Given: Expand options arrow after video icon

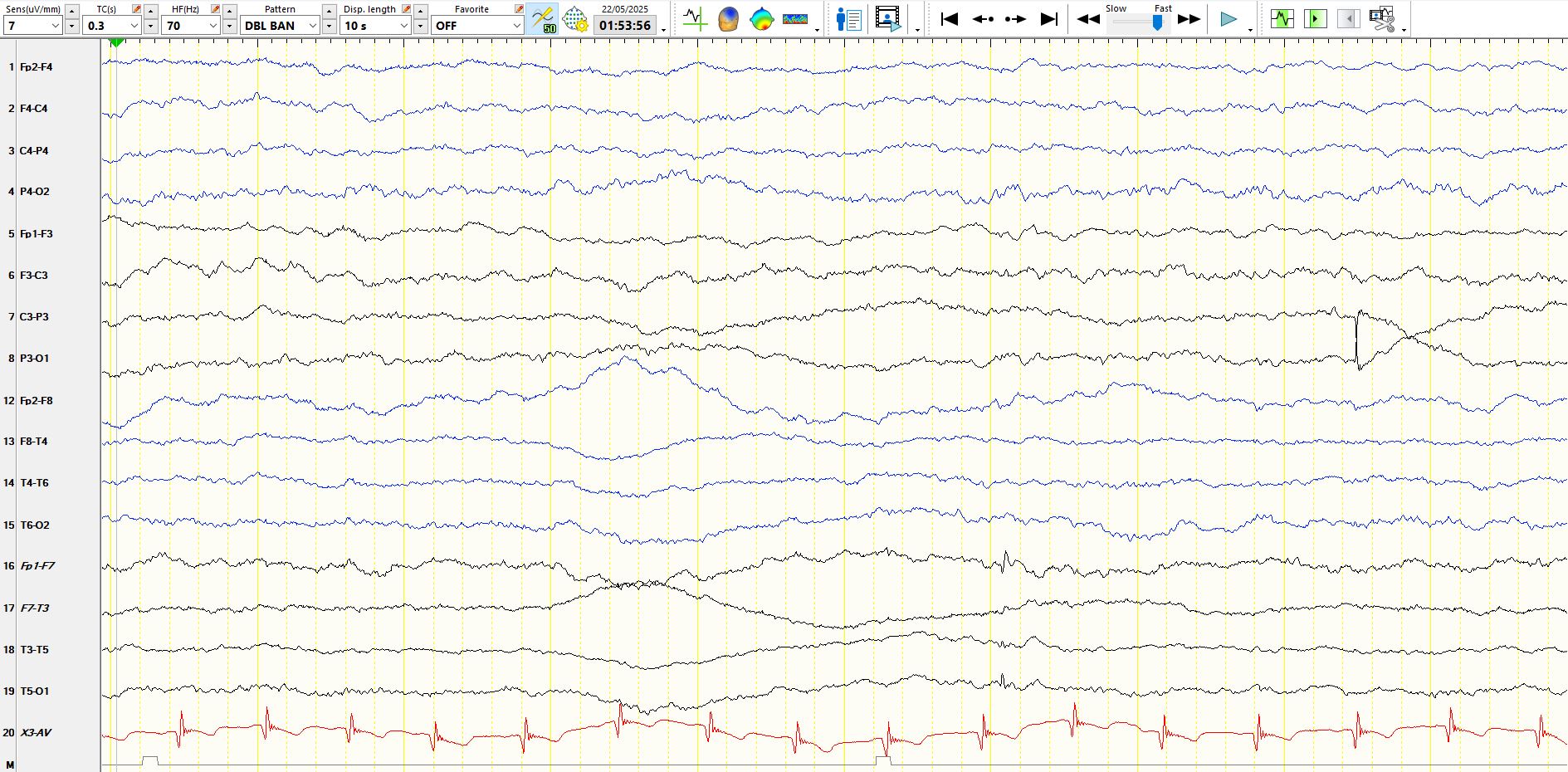Looking at the screenshot, I should pyautogui.click(x=917, y=30).
